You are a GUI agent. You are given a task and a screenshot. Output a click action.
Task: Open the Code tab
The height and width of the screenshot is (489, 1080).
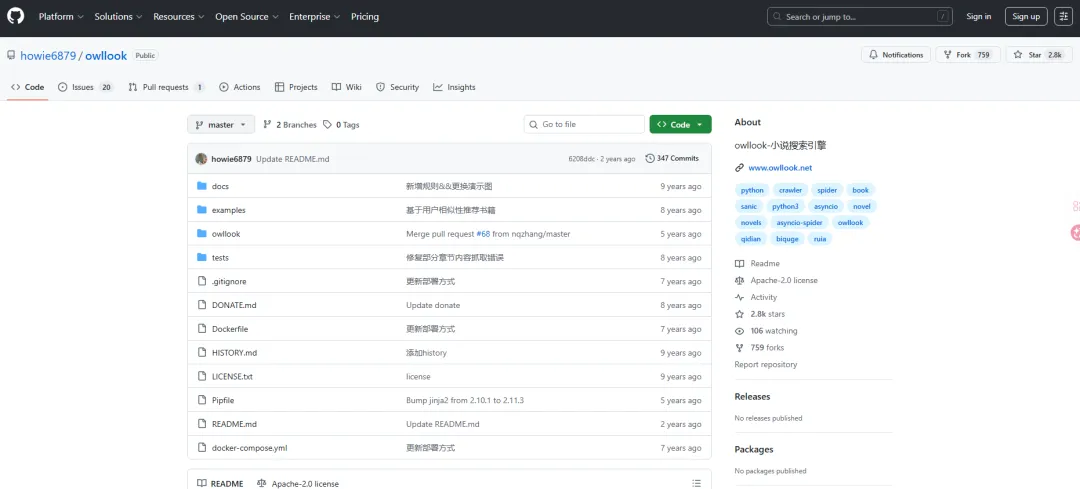28,87
